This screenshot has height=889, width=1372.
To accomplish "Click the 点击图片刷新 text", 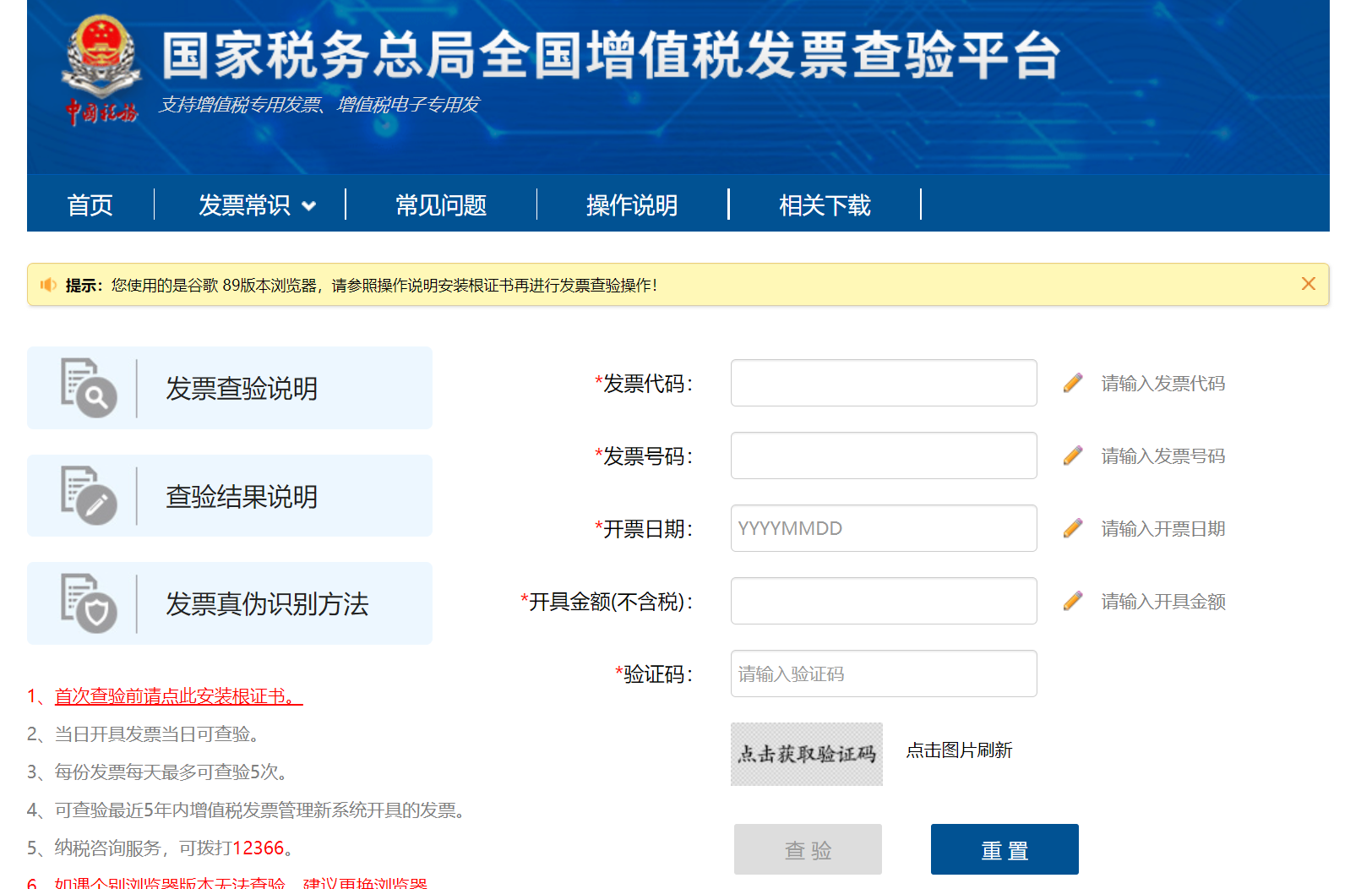I will 959,750.
